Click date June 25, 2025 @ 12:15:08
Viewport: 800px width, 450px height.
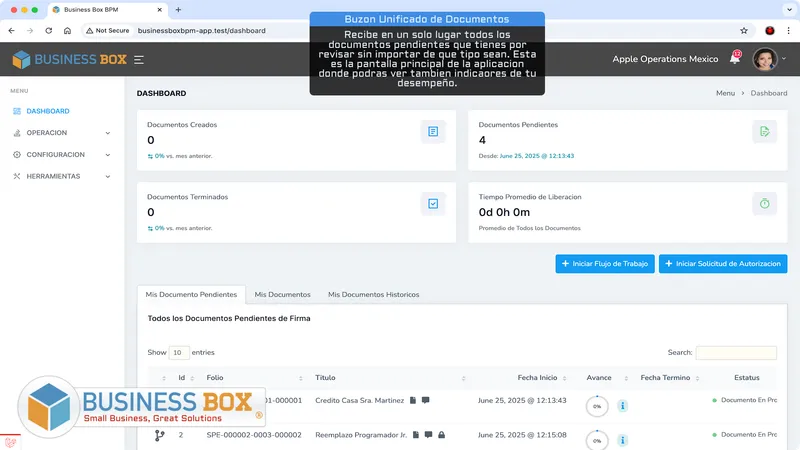pyautogui.click(x=522, y=435)
